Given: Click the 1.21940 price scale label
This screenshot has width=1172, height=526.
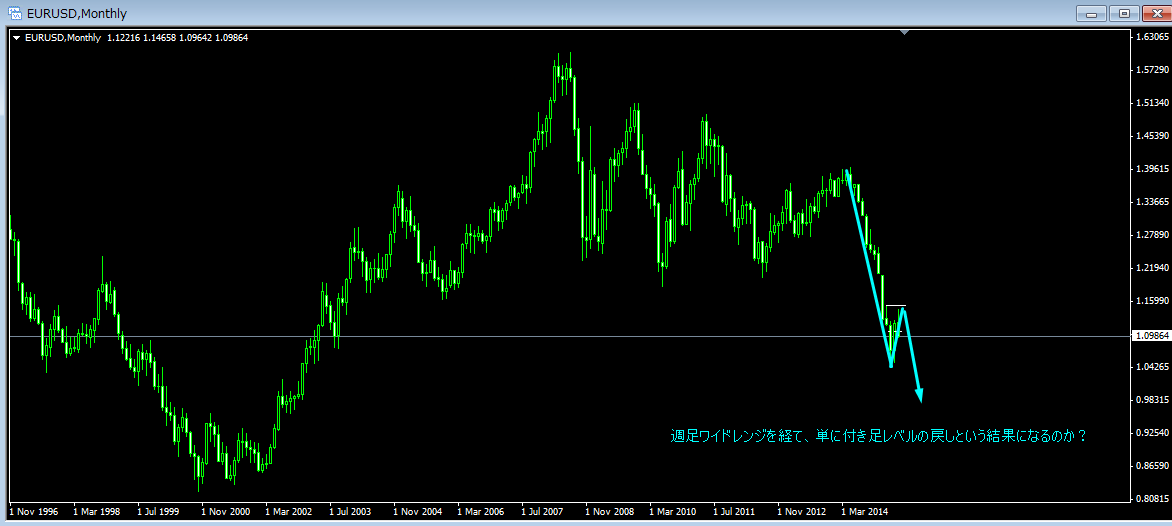Looking at the screenshot, I should (x=1152, y=268).
